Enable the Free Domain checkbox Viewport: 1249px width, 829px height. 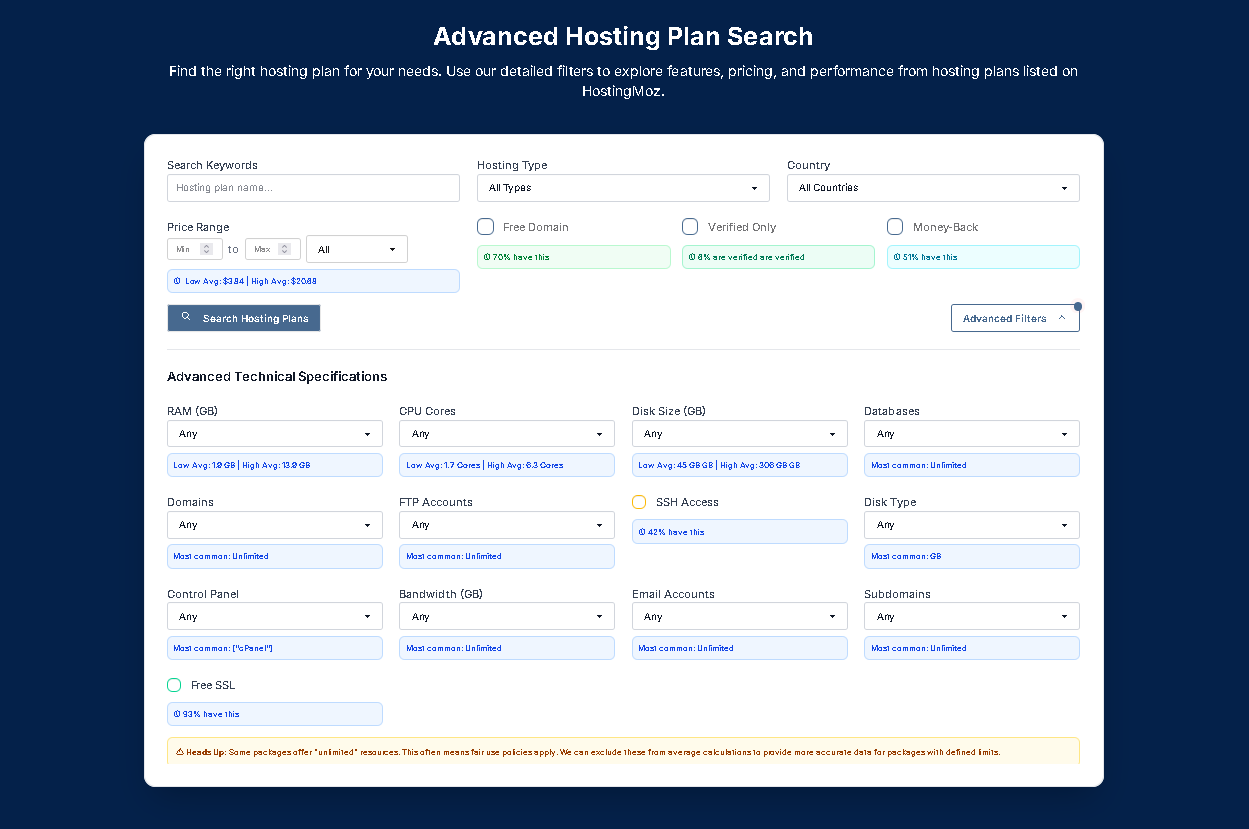point(485,226)
